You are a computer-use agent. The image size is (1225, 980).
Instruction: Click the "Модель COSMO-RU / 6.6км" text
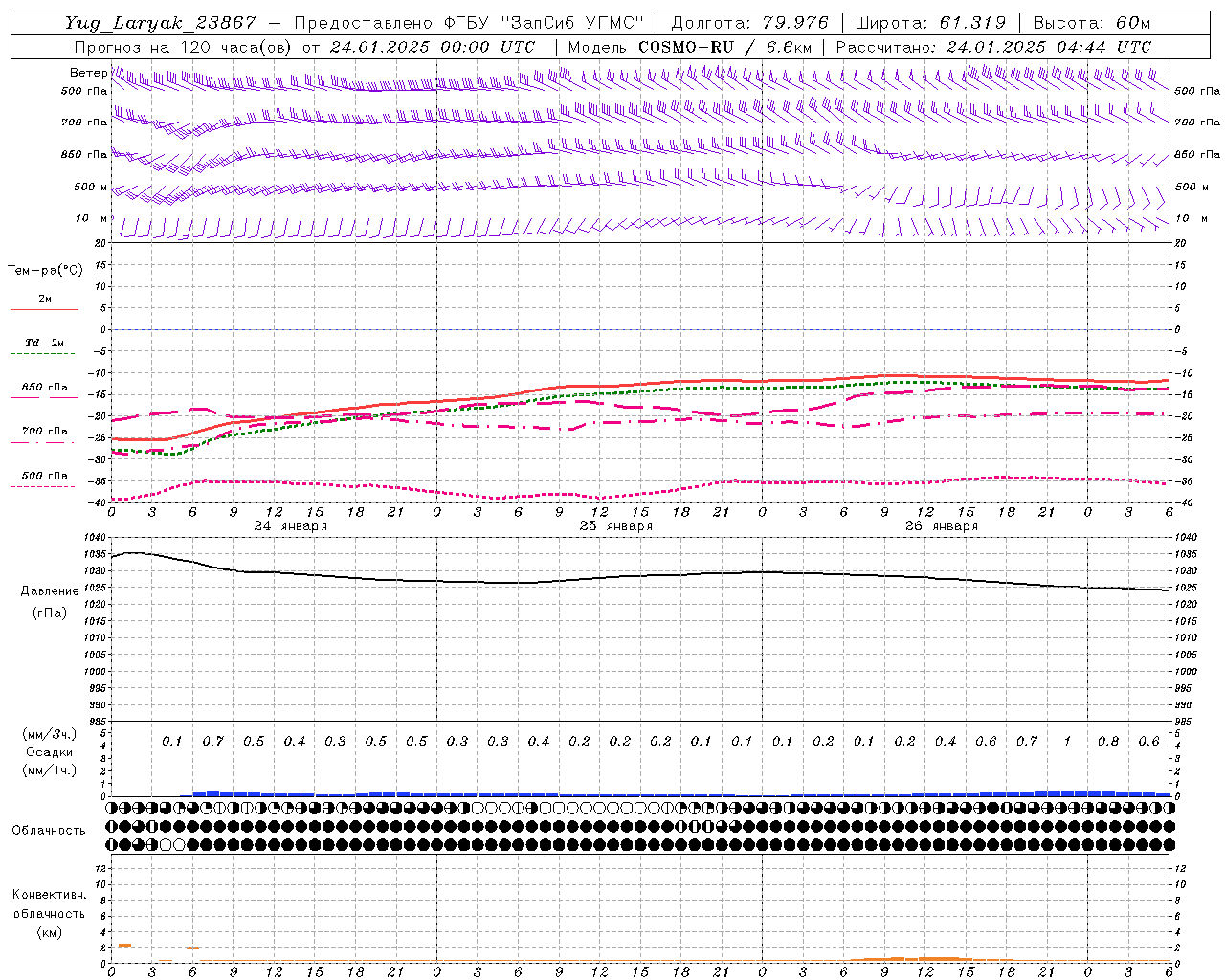pyautogui.click(x=690, y=47)
